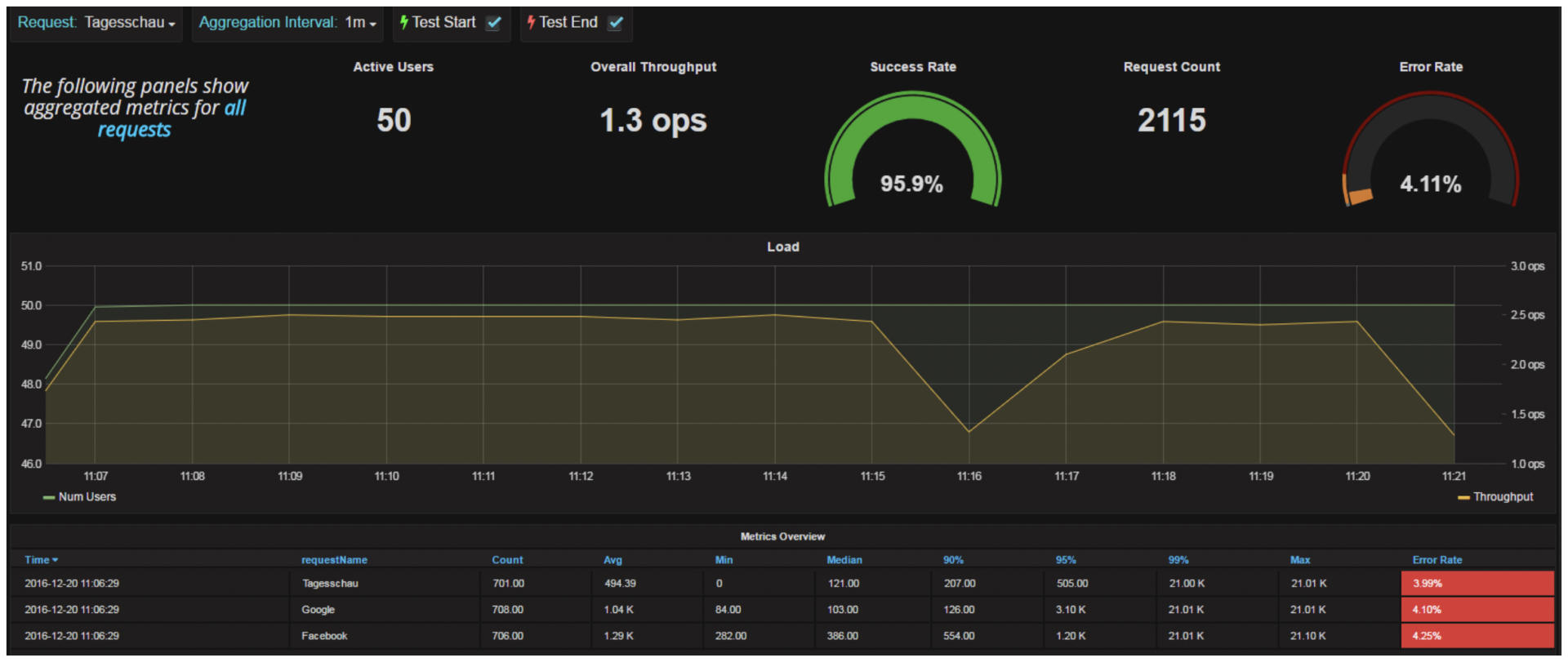Open the Error Rate panel title

[1431, 67]
